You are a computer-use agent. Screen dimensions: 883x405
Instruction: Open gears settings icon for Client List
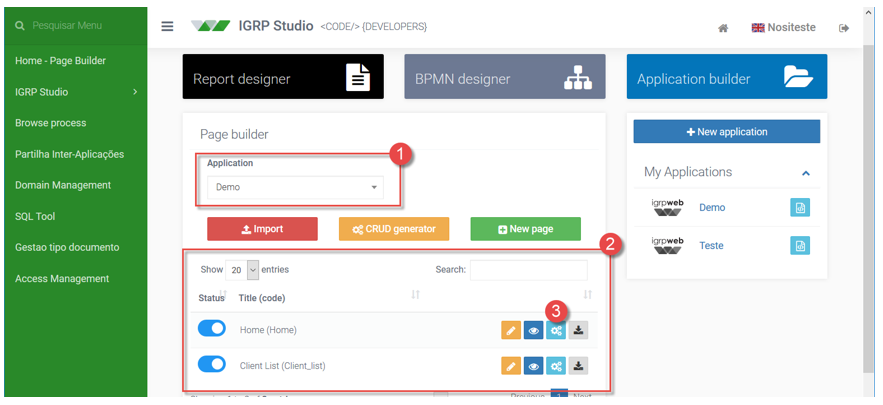pyautogui.click(x=556, y=366)
